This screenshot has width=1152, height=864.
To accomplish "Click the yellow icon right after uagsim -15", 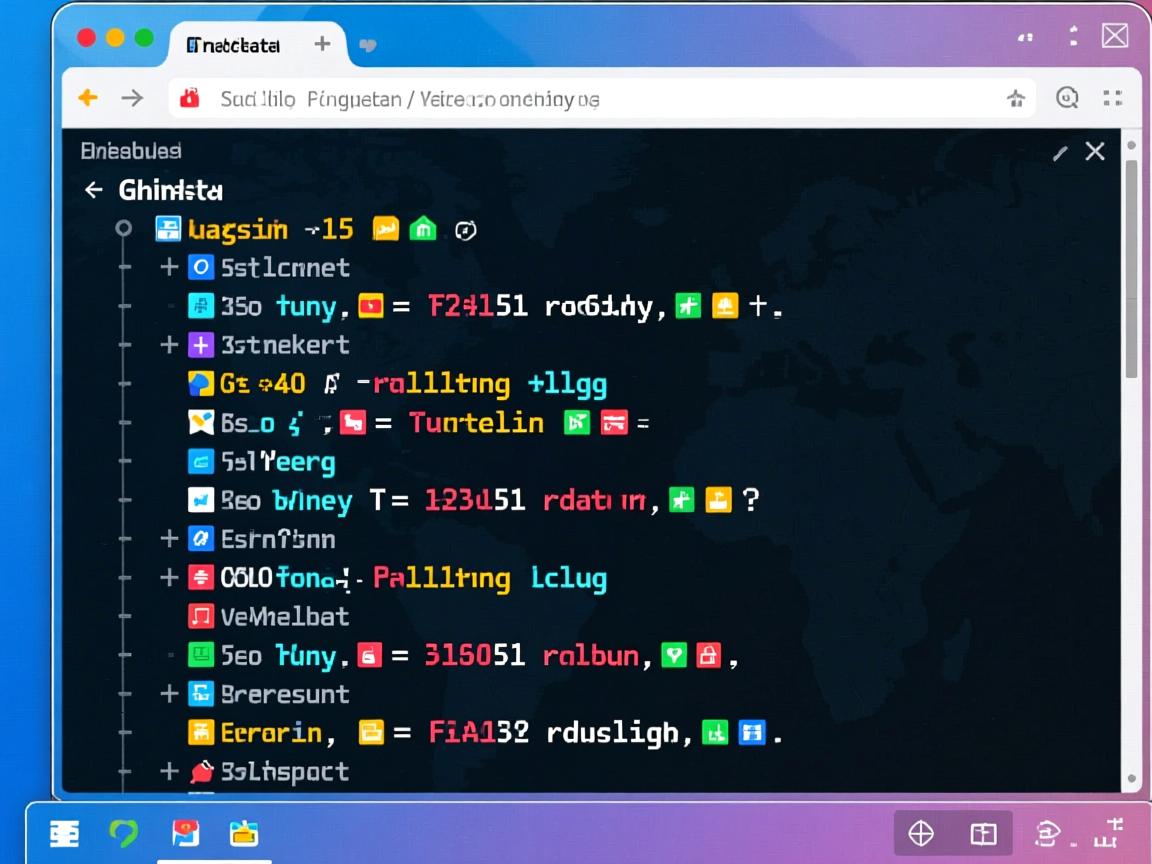I will [385, 229].
